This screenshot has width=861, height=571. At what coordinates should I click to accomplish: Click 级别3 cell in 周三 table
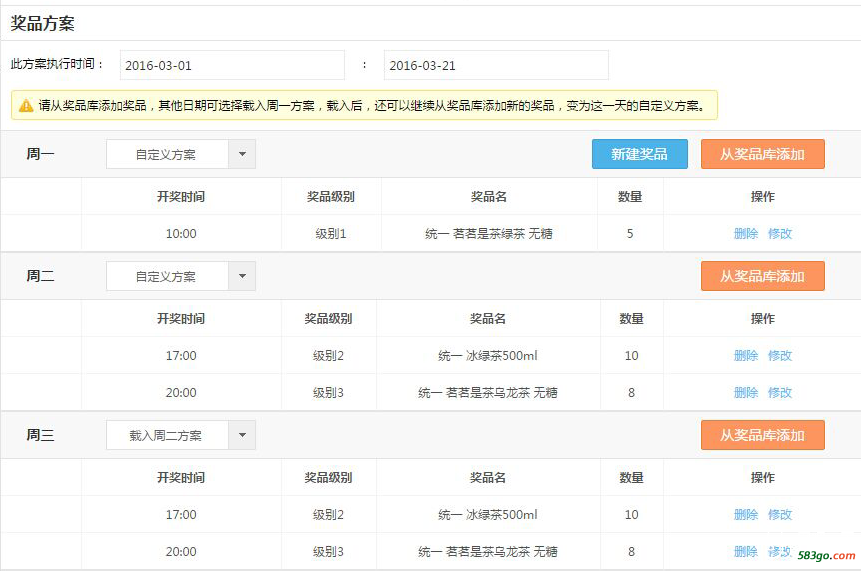(x=328, y=551)
